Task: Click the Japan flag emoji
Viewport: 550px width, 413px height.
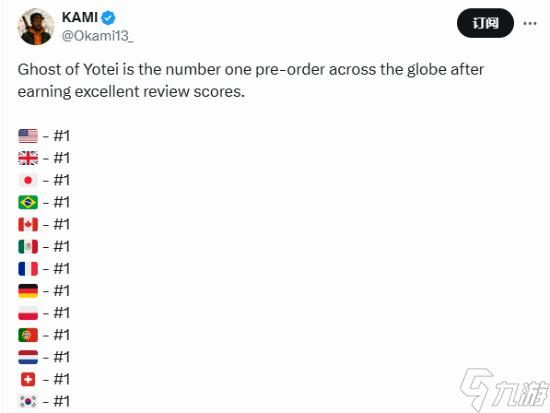Action: pyautogui.click(x=28, y=180)
